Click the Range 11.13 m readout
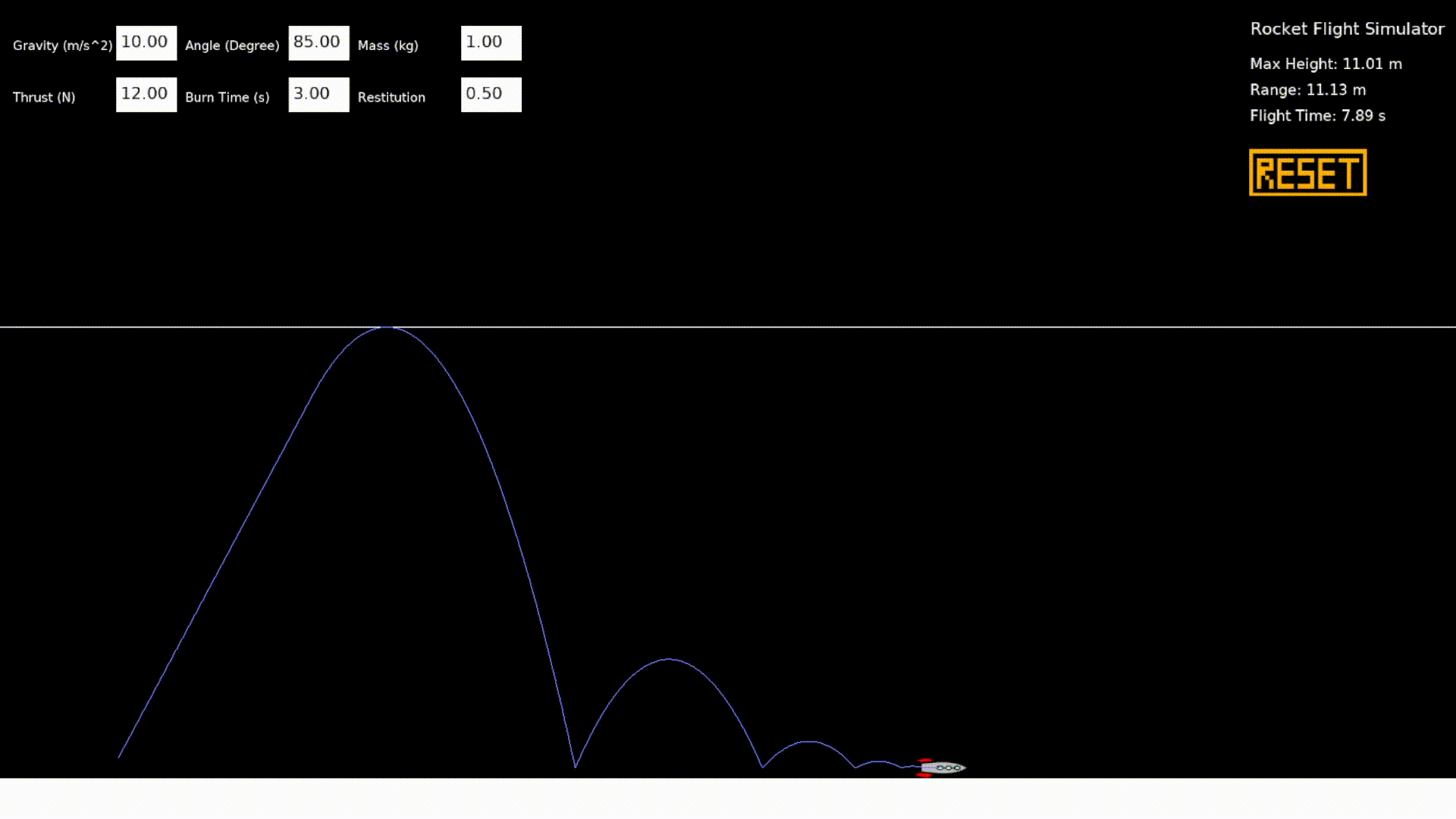The height and width of the screenshot is (819, 1456). point(1307,89)
